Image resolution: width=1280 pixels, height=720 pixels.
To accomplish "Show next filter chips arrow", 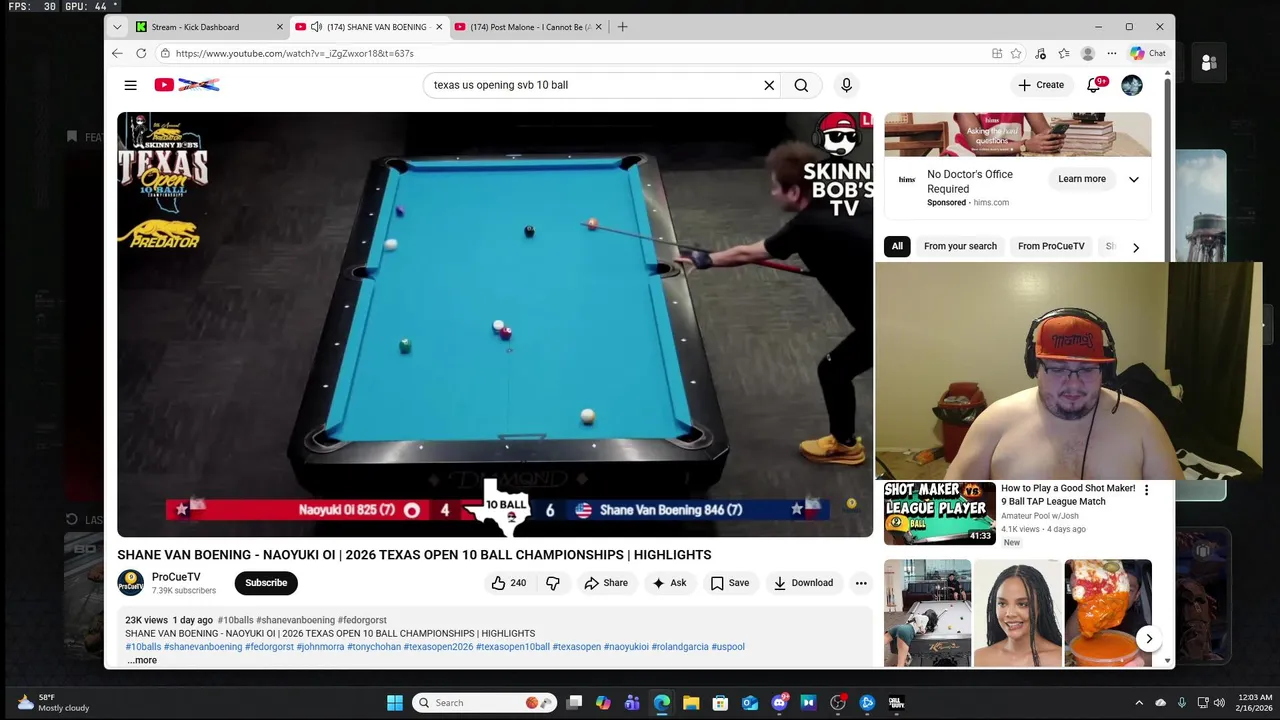I will point(1135,247).
